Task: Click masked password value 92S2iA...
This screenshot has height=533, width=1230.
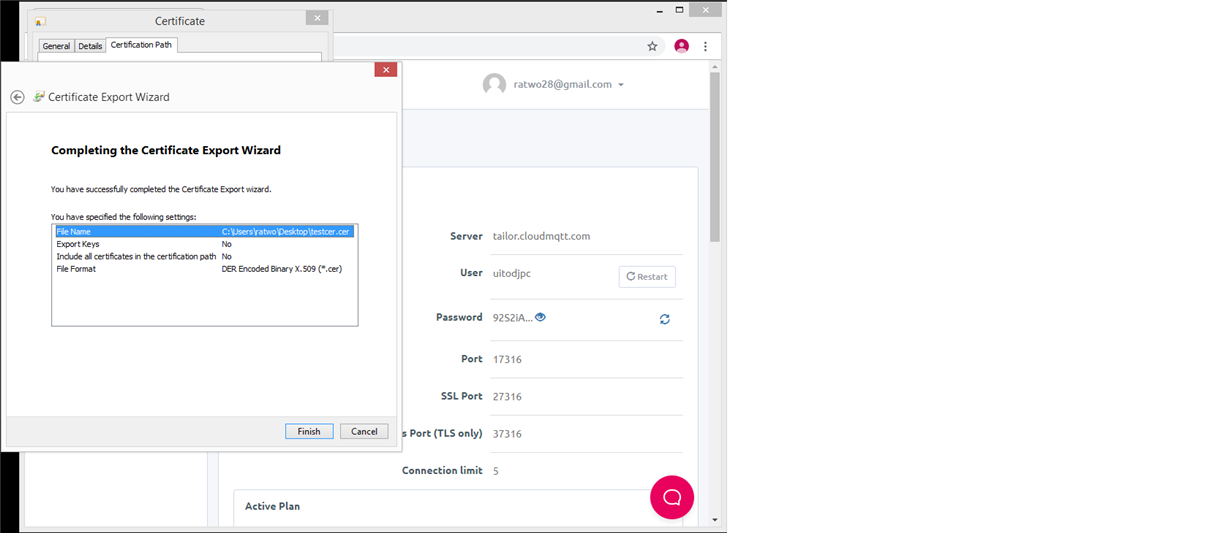Action: click(x=512, y=318)
